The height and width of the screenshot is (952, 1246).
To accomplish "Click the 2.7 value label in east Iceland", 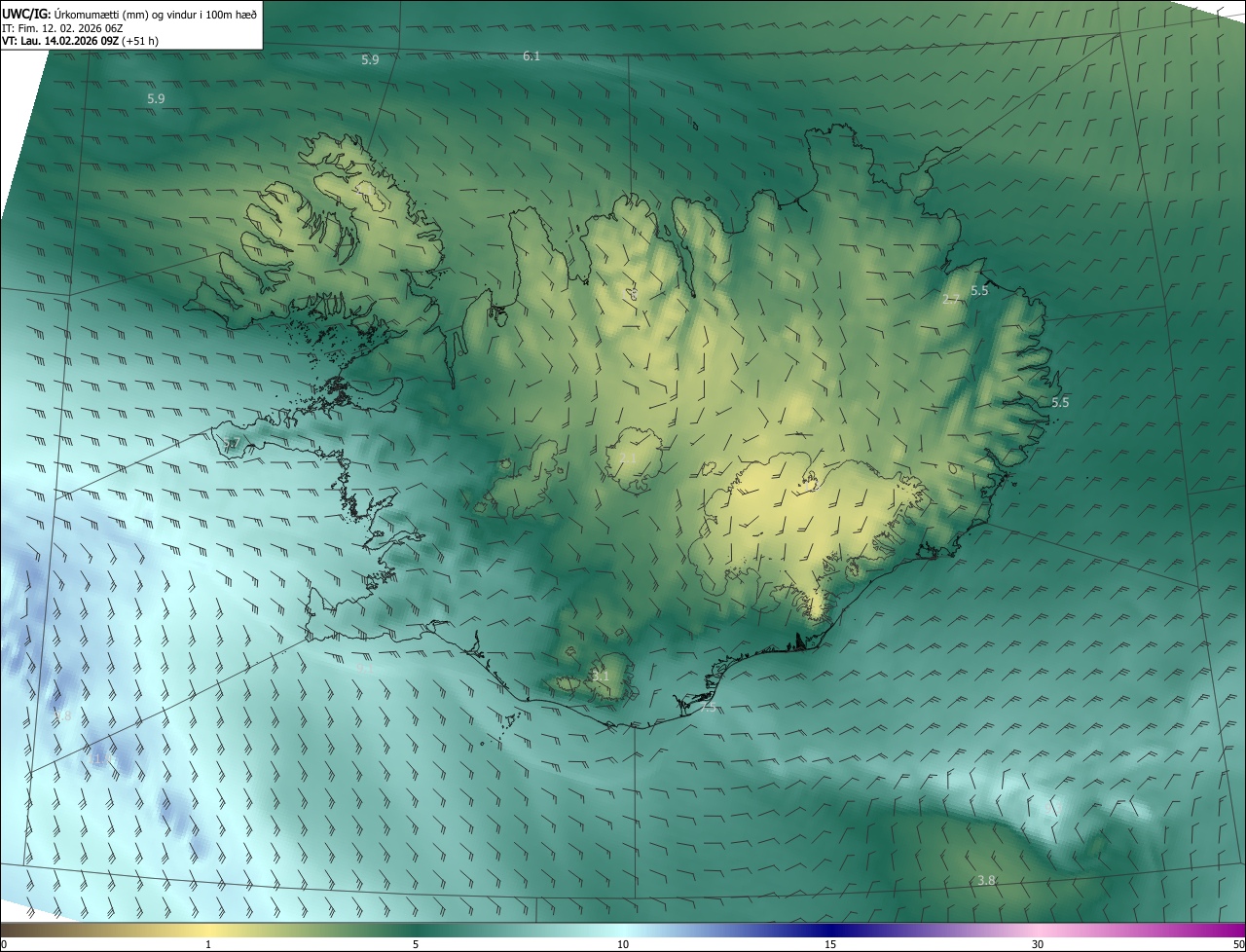I will [952, 299].
